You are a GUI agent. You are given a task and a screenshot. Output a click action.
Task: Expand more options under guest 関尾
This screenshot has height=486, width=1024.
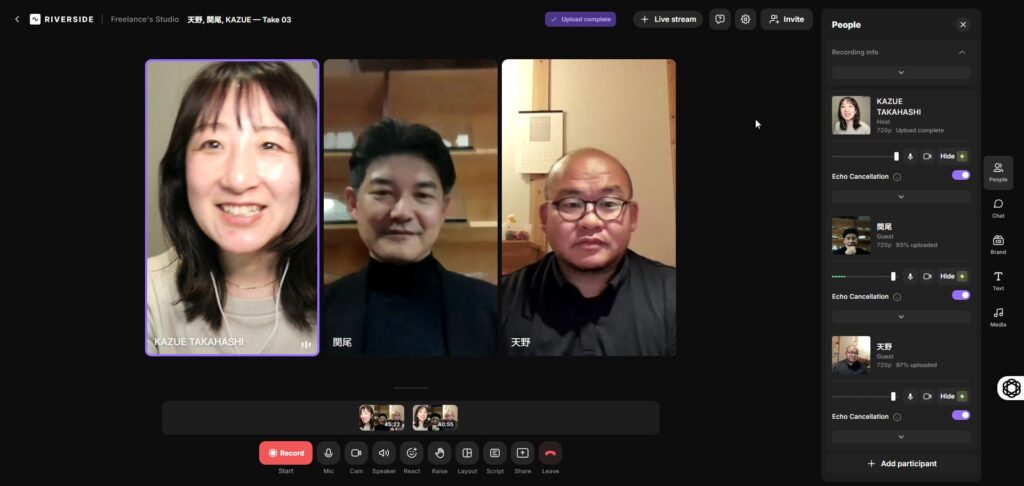[900, 317]
